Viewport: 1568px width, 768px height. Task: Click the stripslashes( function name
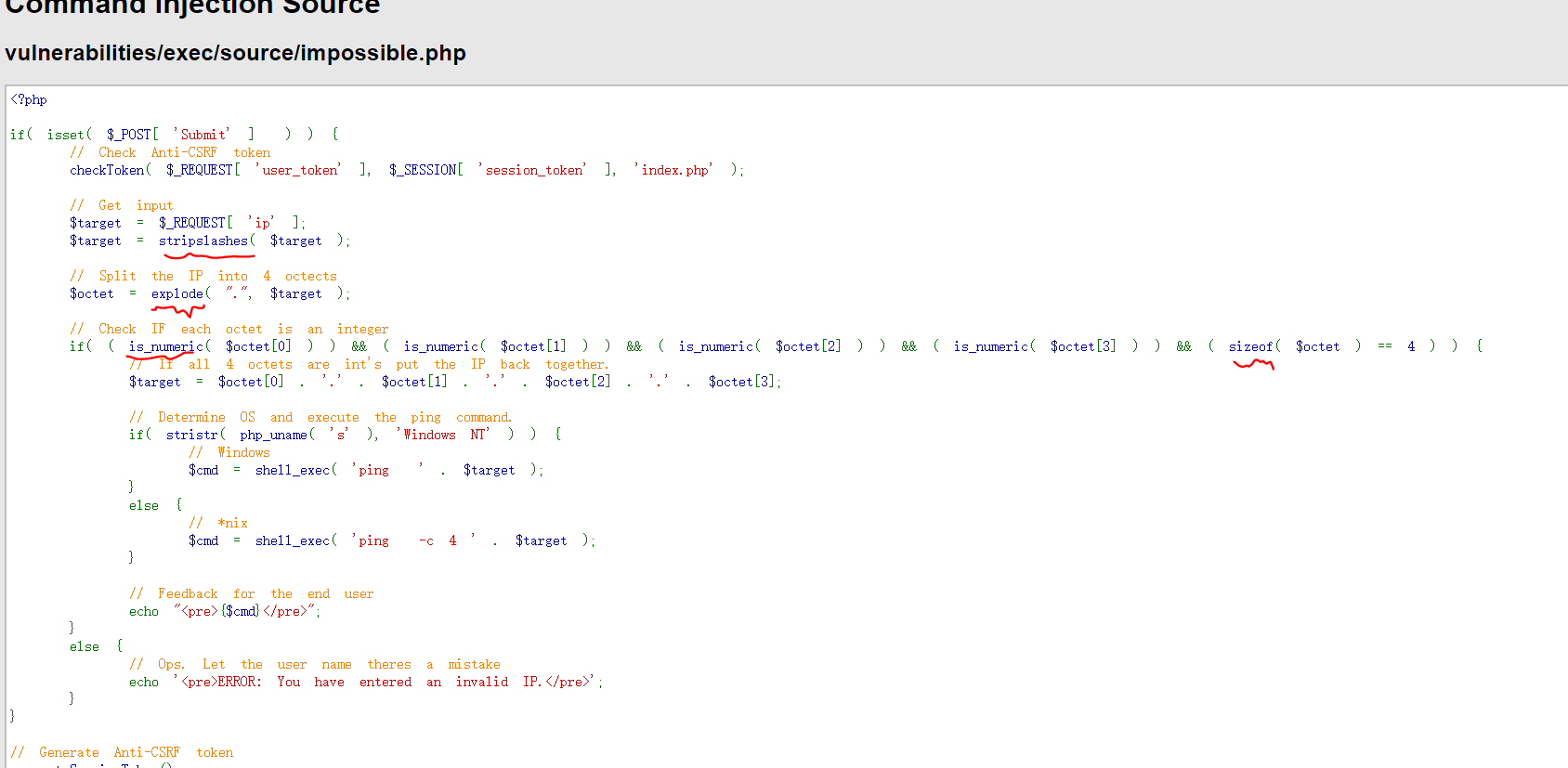tap(207, 241)
